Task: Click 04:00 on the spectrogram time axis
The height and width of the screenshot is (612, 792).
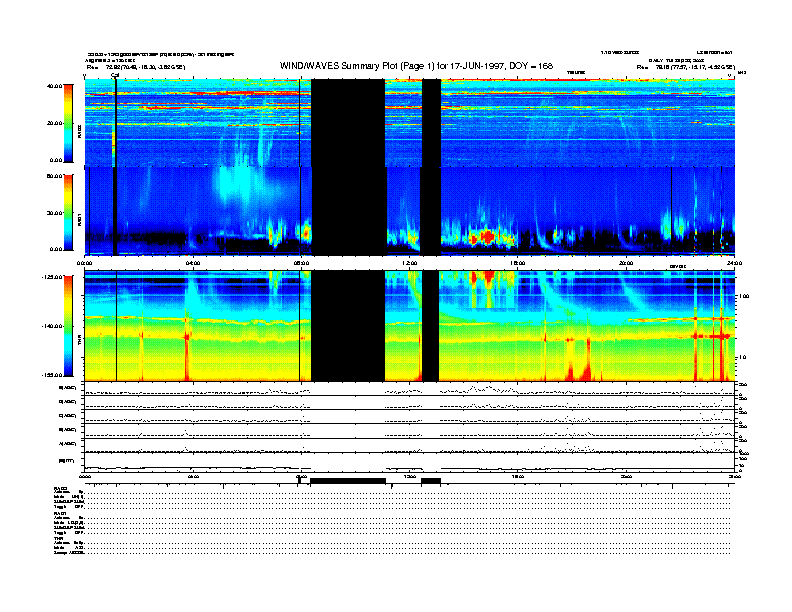Action: (193, 263)
